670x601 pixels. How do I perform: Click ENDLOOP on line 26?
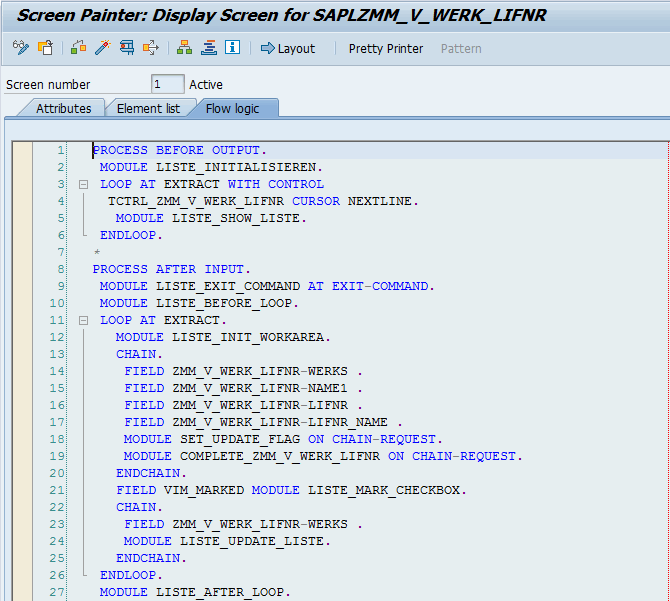[128, 575]
